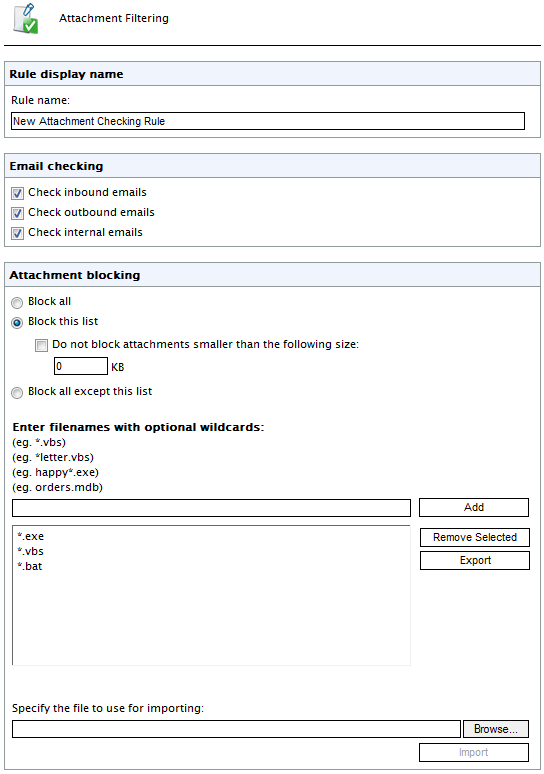The height and width of the screenshot is (774, 544).
Task: Select the *.exe list entry
Action: 31,536
